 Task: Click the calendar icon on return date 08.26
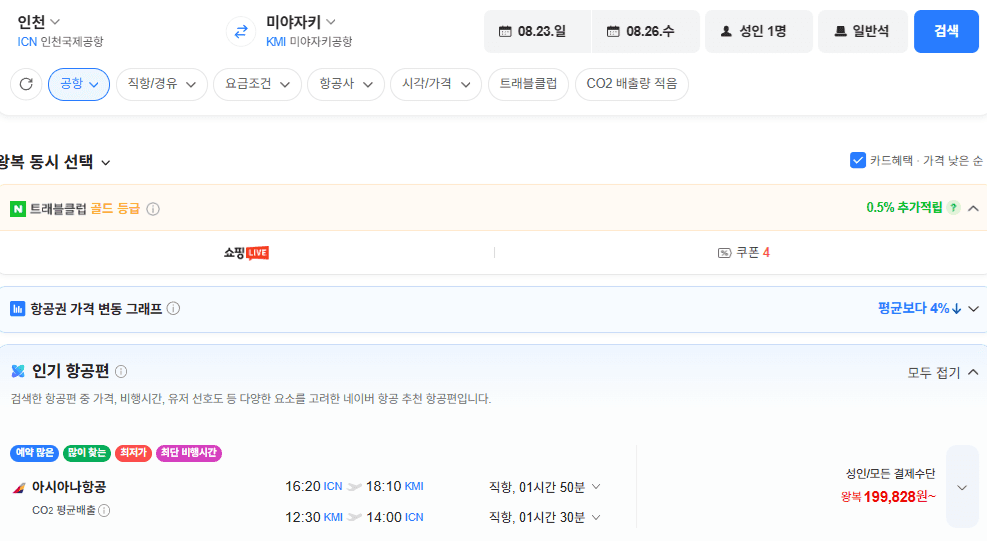(x=613, y=31)
